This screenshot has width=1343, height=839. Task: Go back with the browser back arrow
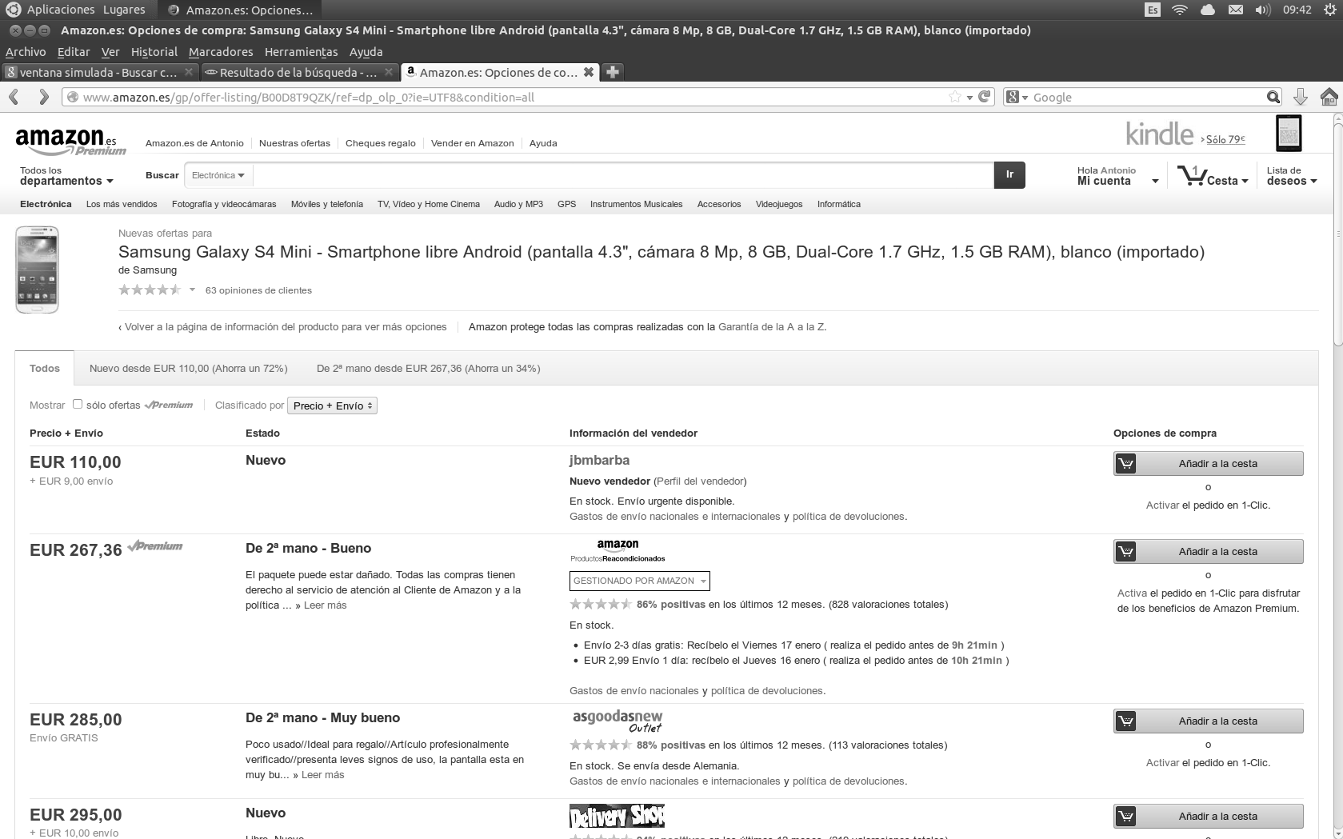[14, 97]
